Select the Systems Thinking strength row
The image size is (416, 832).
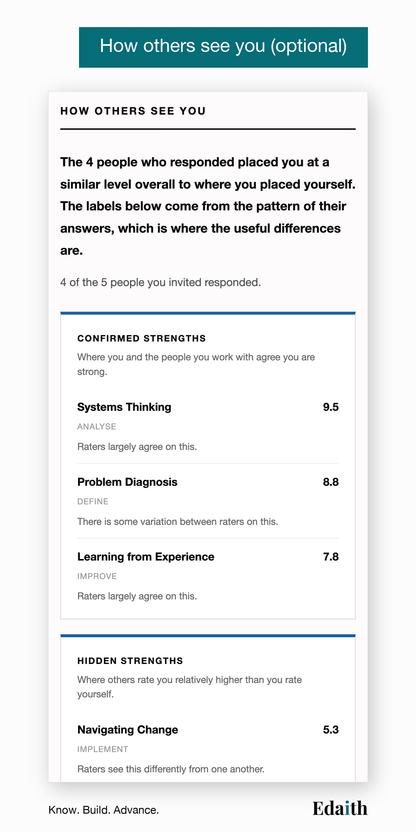click(208, 427)
